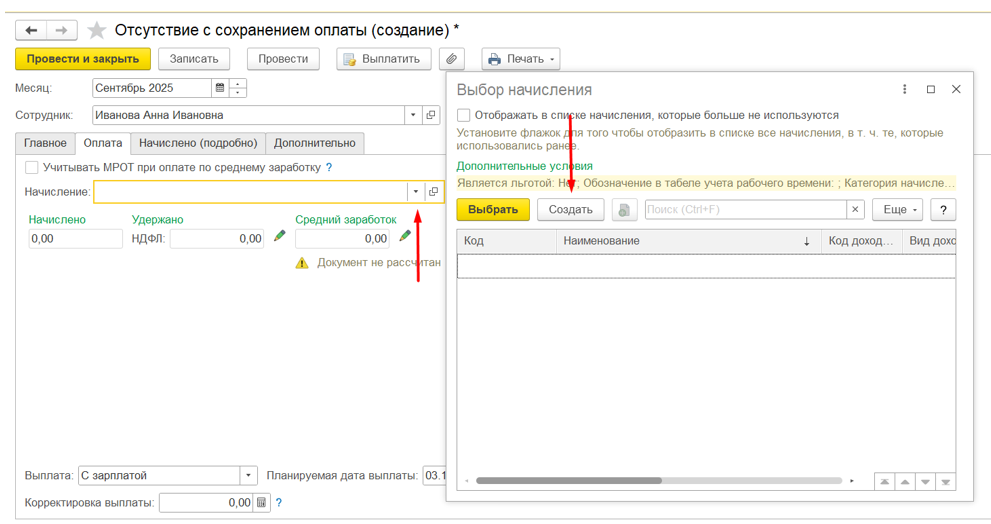Image resolution: width=991 pixels, height=524 pixels.
Task: Toggle display of unused accruals checkbox
Action: (464, 116)
